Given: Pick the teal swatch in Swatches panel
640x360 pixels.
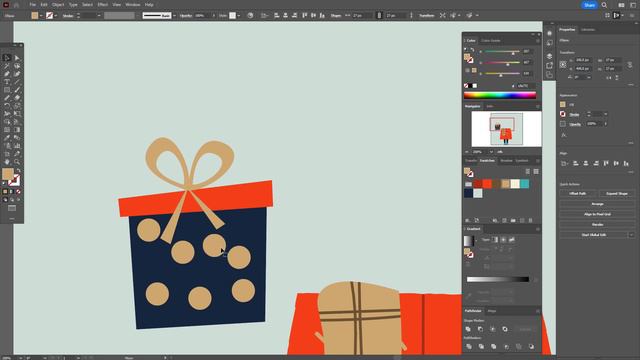Looking at the screenshot, I should click(524, 184).
